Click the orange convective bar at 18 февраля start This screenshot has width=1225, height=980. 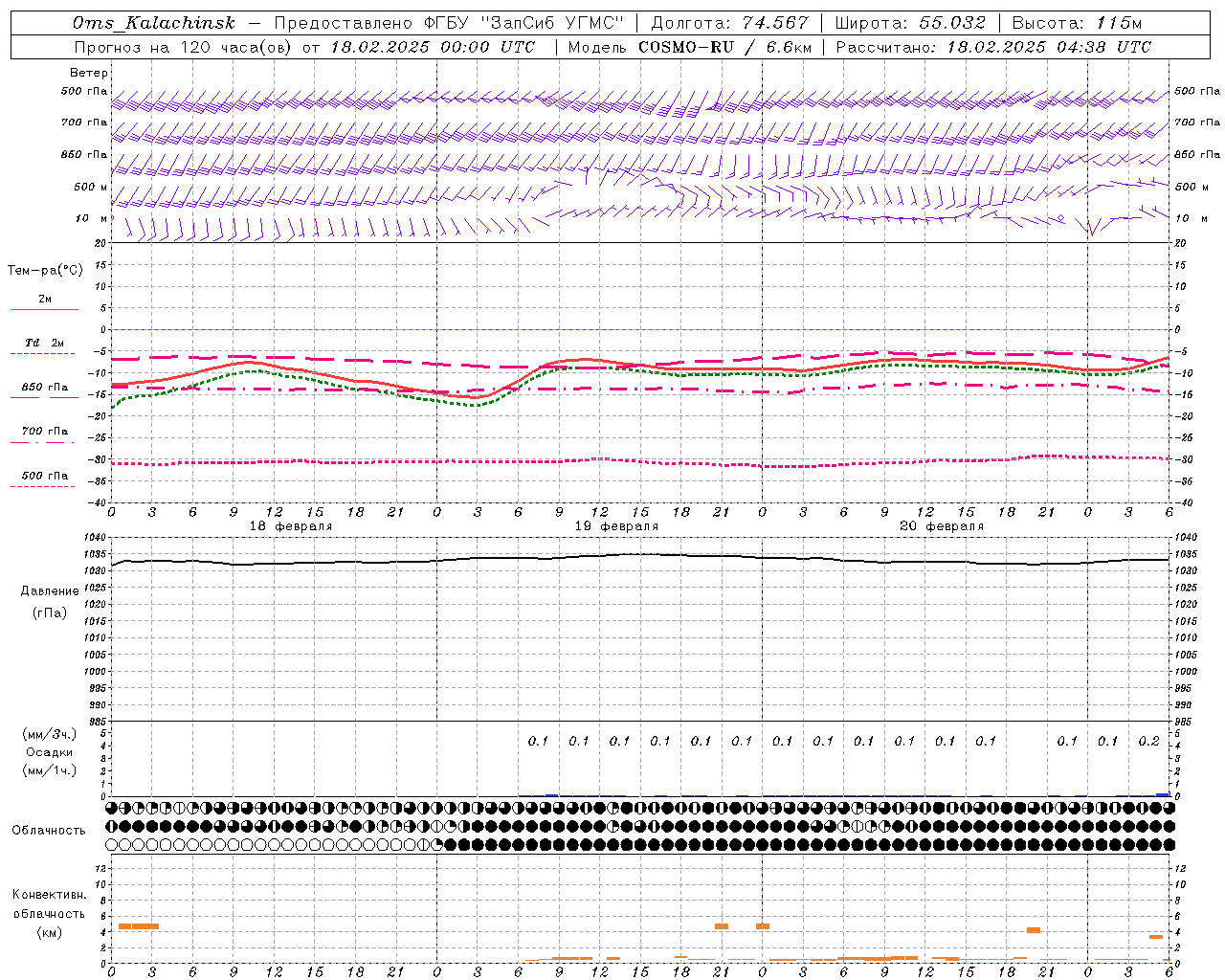[138, 925]
